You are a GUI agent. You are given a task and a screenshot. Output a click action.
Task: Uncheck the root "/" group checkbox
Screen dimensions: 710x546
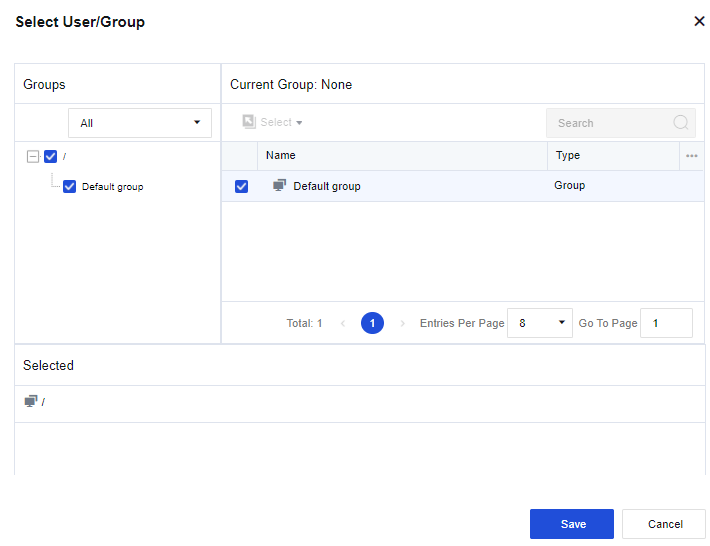(x=51, y=156)
